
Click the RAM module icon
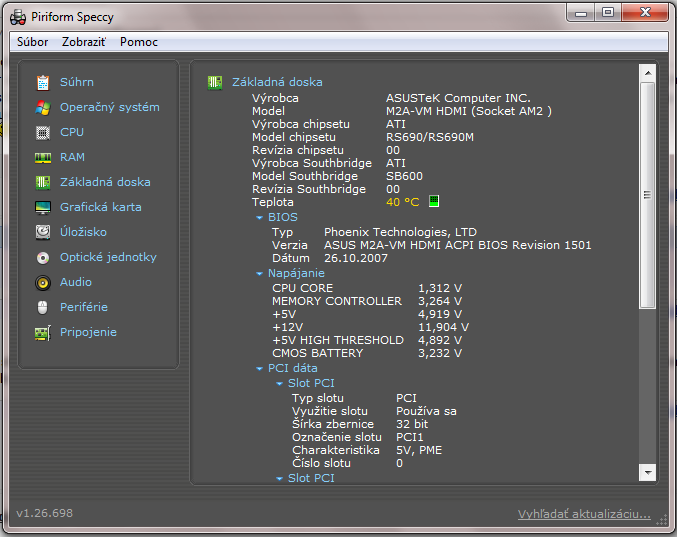point(43,158)
